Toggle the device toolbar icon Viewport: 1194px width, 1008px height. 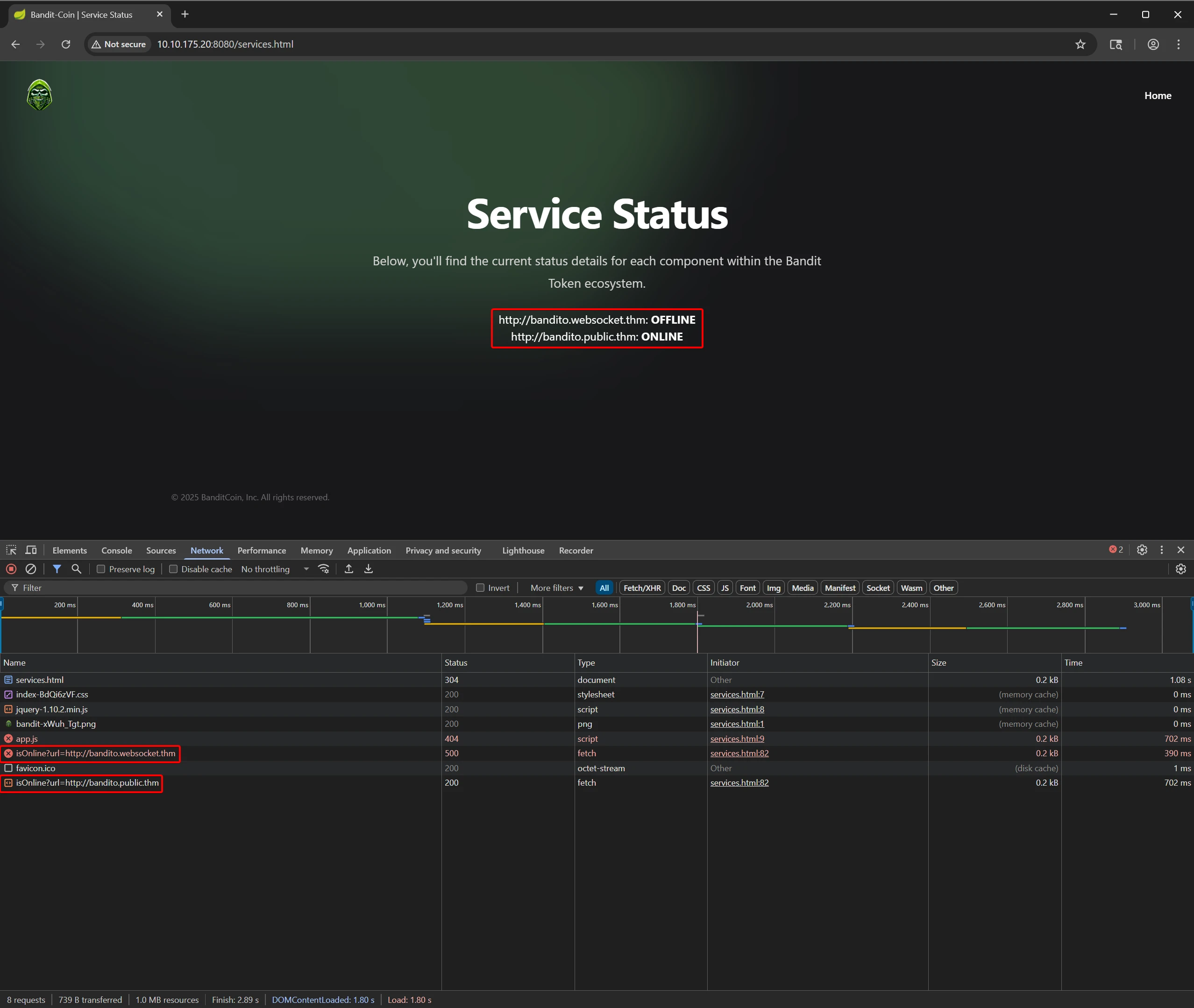tap(31, 550)
